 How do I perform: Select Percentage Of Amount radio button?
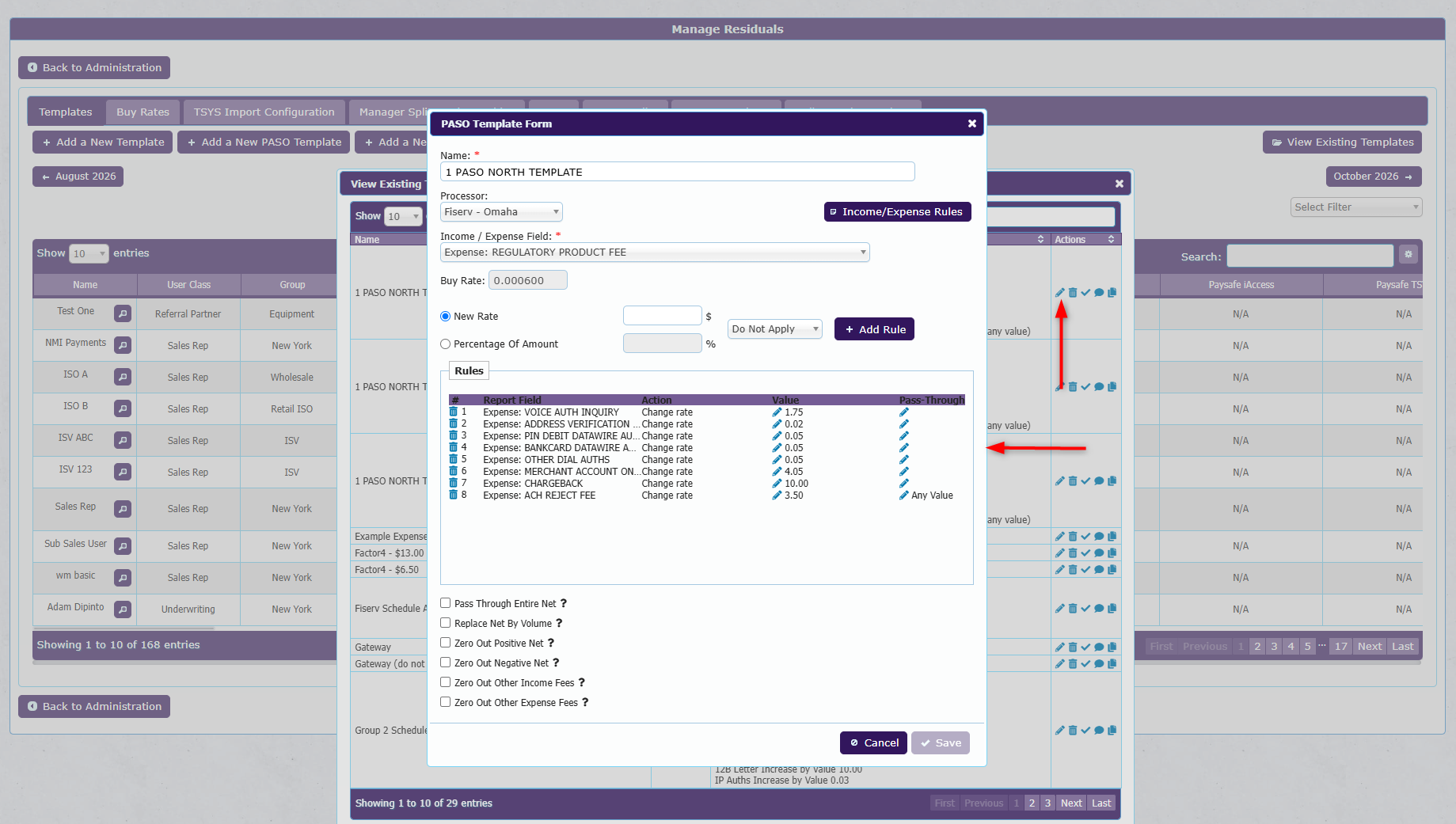click(x=446, y=344)
